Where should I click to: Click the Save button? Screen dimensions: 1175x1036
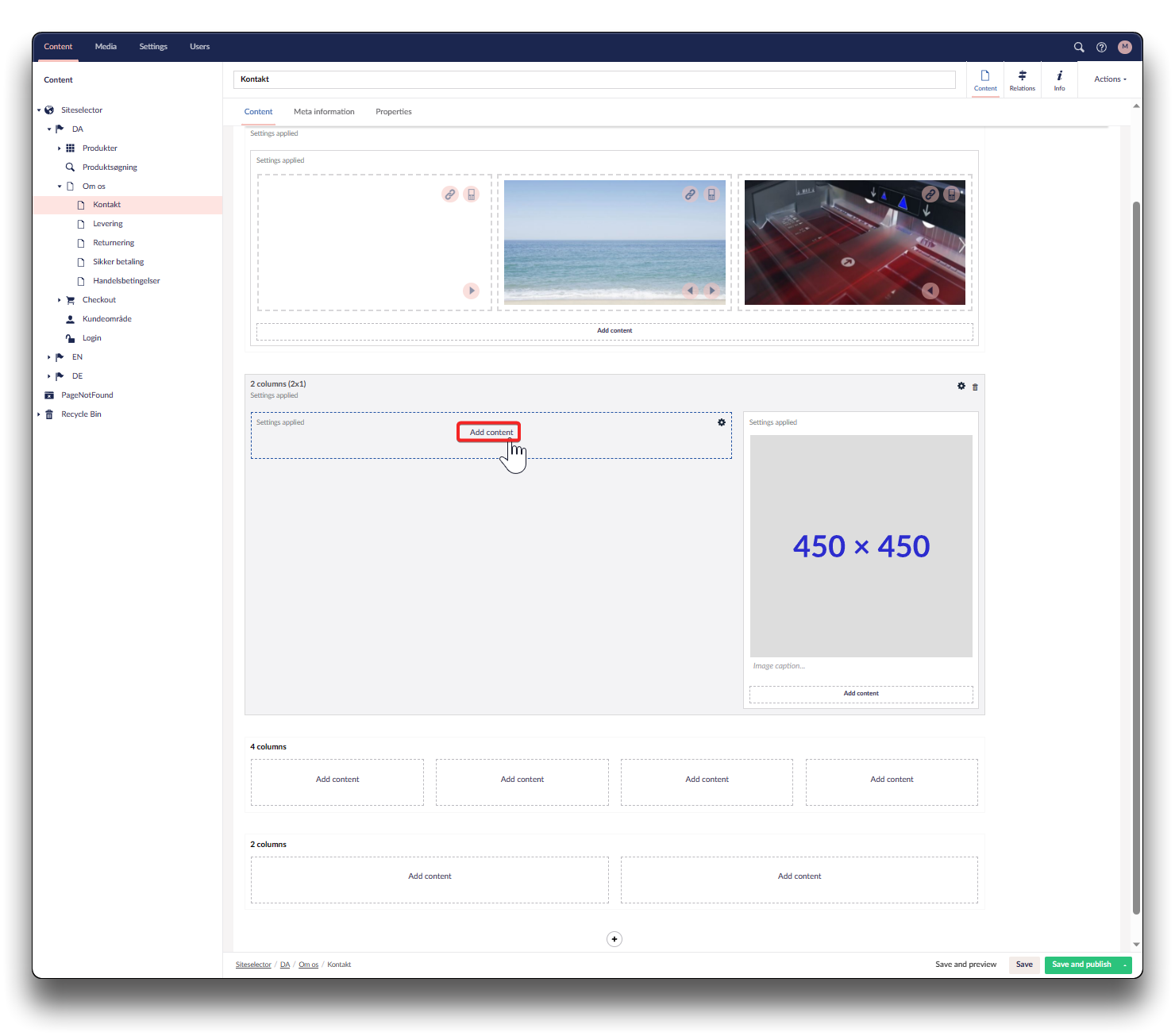(1024, 965)
